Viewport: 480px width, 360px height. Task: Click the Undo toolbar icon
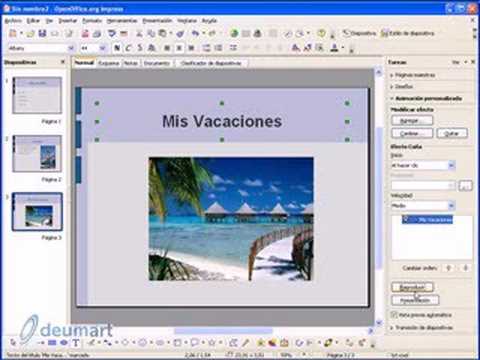tap(195, 33)
